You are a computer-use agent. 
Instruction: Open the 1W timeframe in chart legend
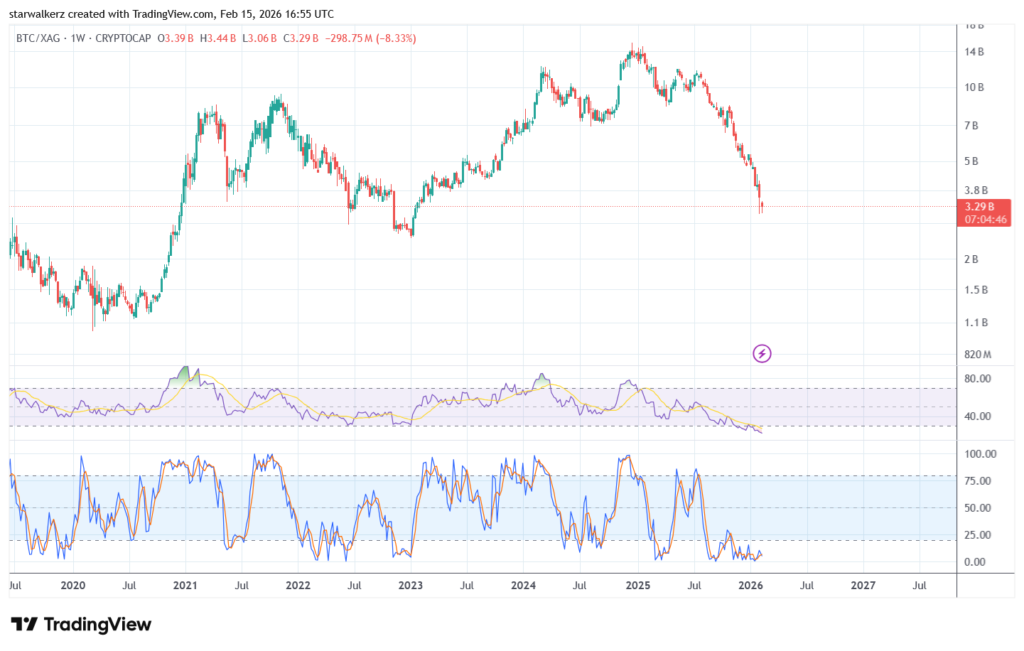click(x=80, y=38)
